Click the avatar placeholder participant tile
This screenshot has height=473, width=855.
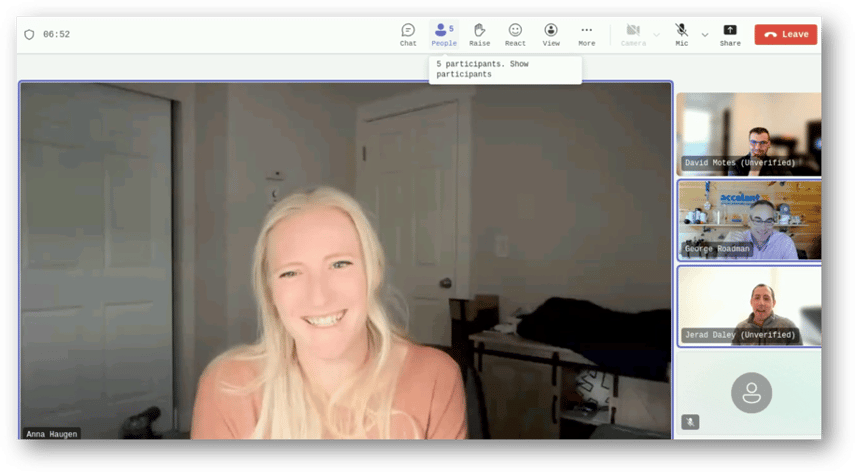point(749,393)
